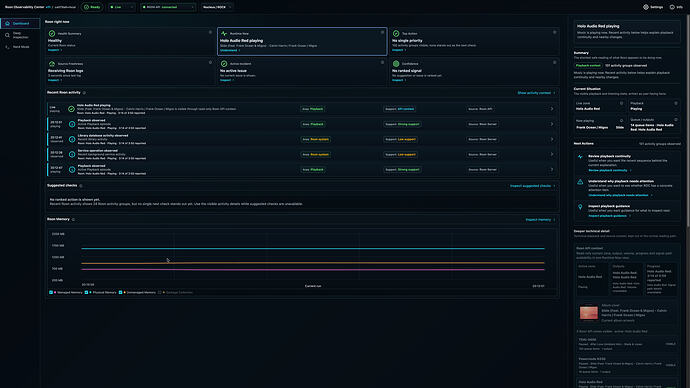
Task: Follow Inspect link in Active Incident card
Action: tap(227, 80)
